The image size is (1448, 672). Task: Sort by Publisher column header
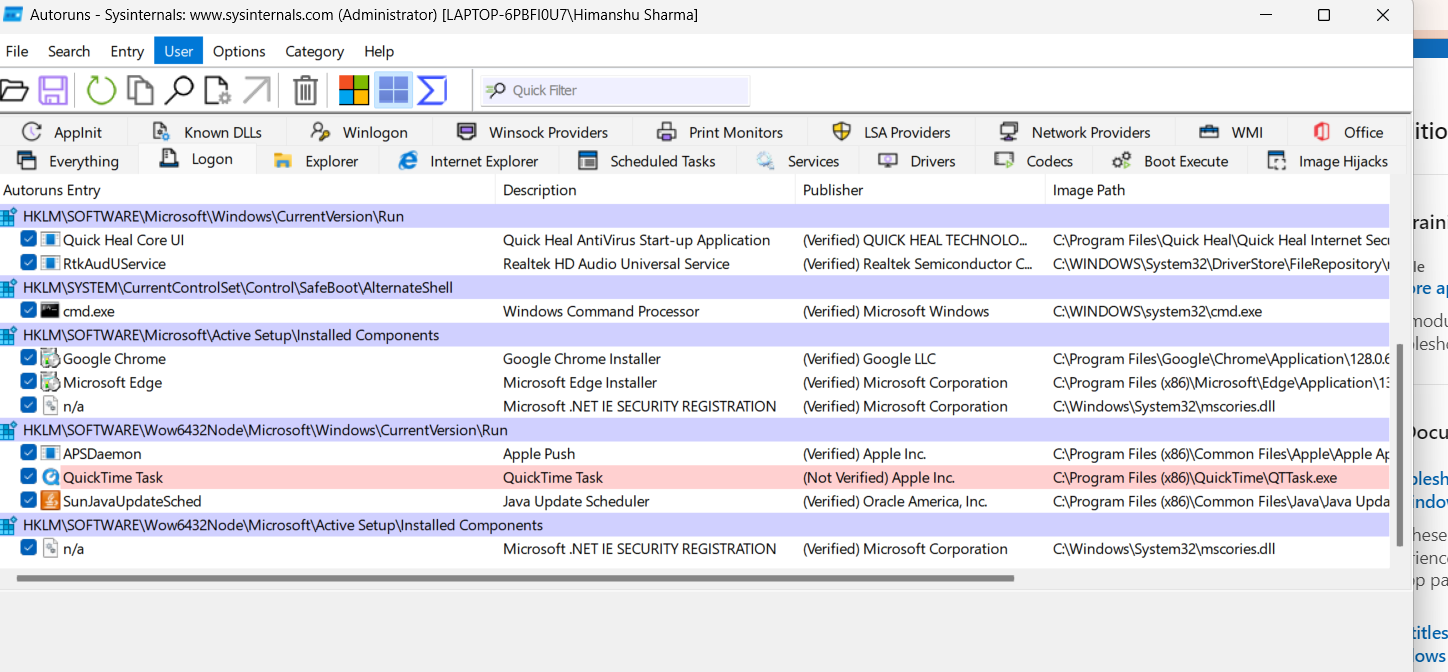coord(921,190)
